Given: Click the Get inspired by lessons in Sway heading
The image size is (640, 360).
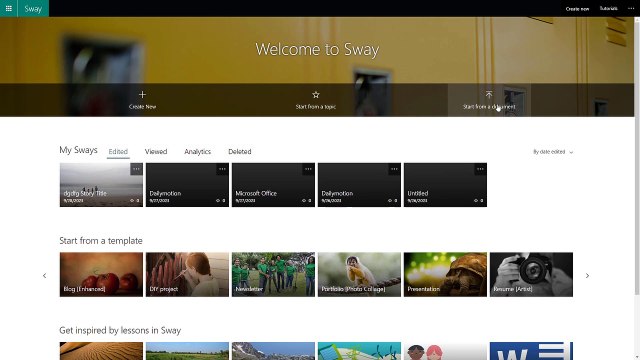Looking at the screenshot, I should (x=120, y=330).
